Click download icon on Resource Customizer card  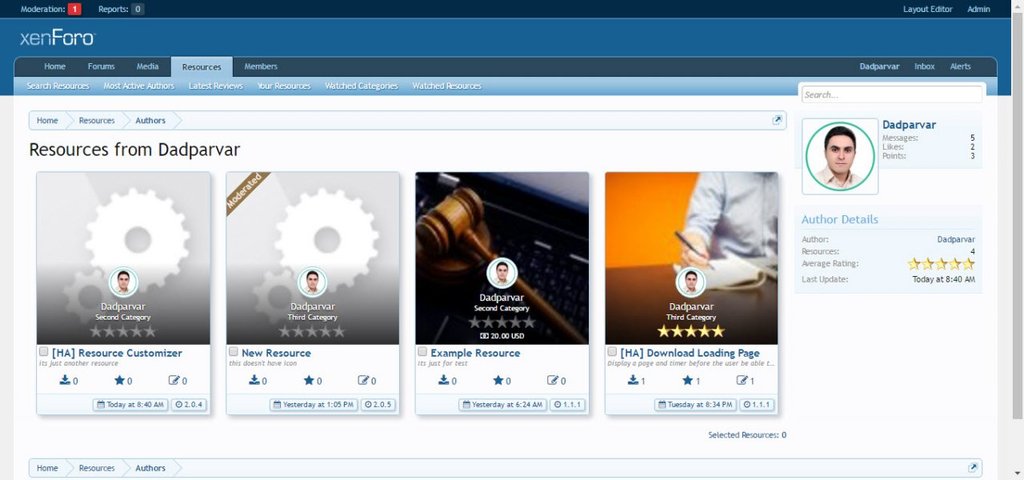(65, 380)
